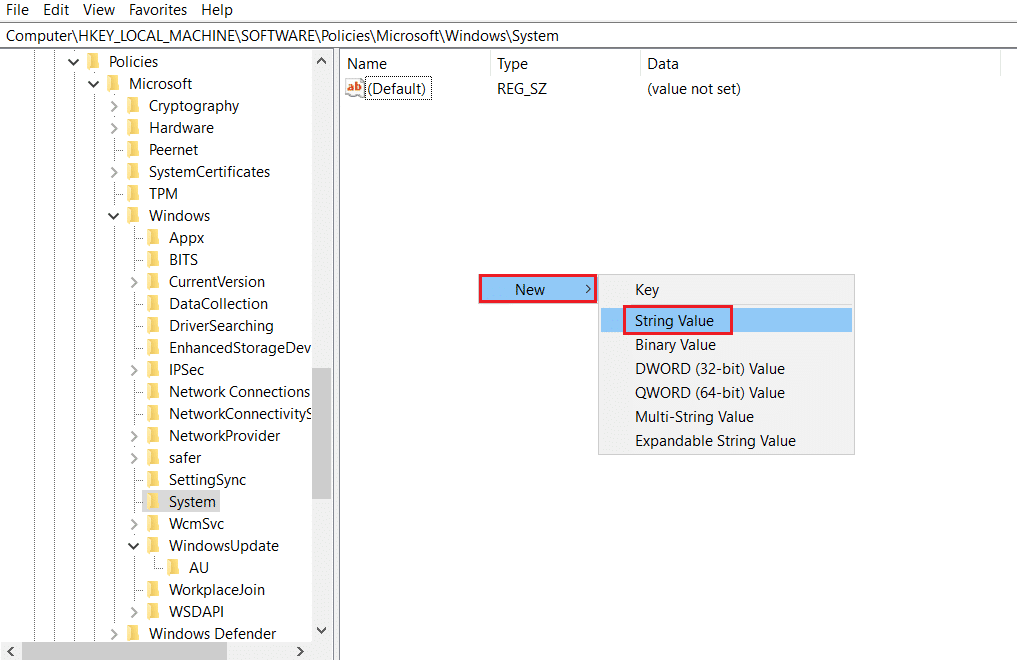This screenshot has height=660, width=1017.
Task: Open the Favorites menu
Action: (158, 10)
